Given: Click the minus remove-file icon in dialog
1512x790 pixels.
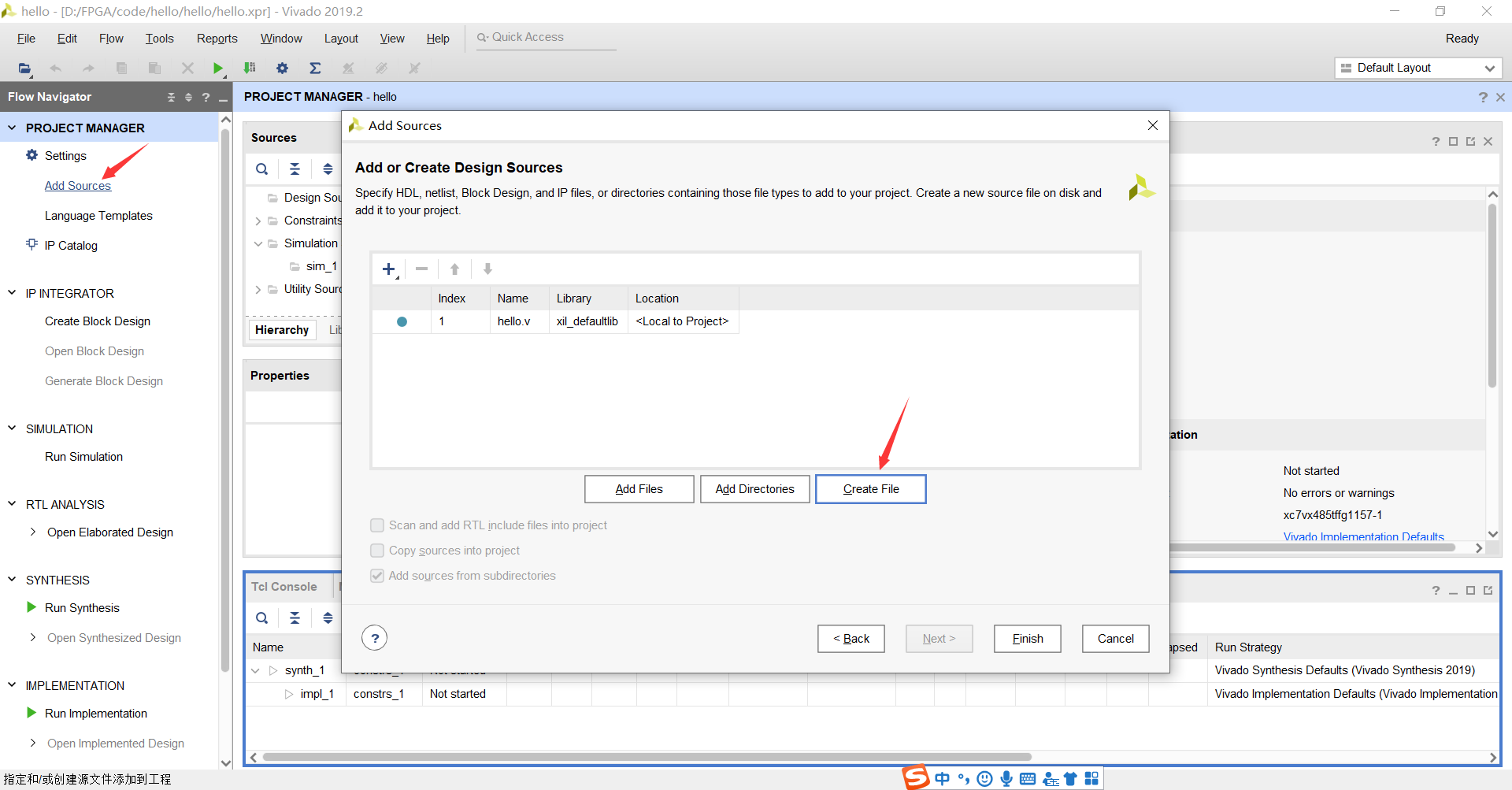Looking at the screenshot, I should [422, 269].
